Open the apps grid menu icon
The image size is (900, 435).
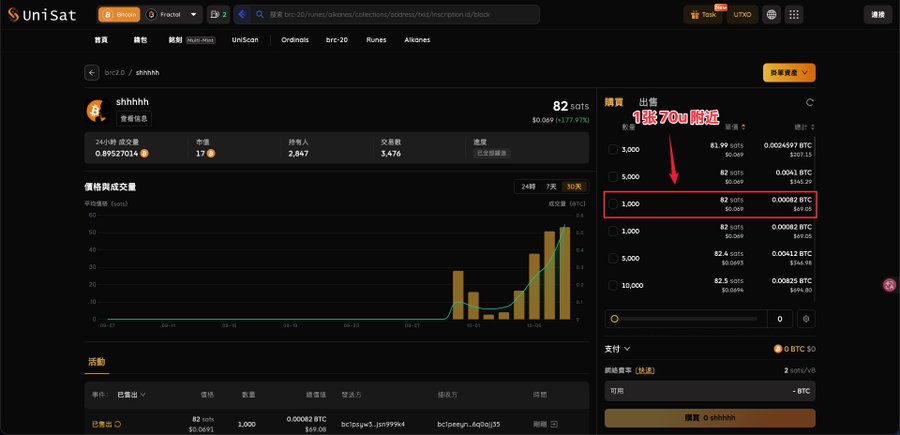pyautogui.click(x=794, y=15)
